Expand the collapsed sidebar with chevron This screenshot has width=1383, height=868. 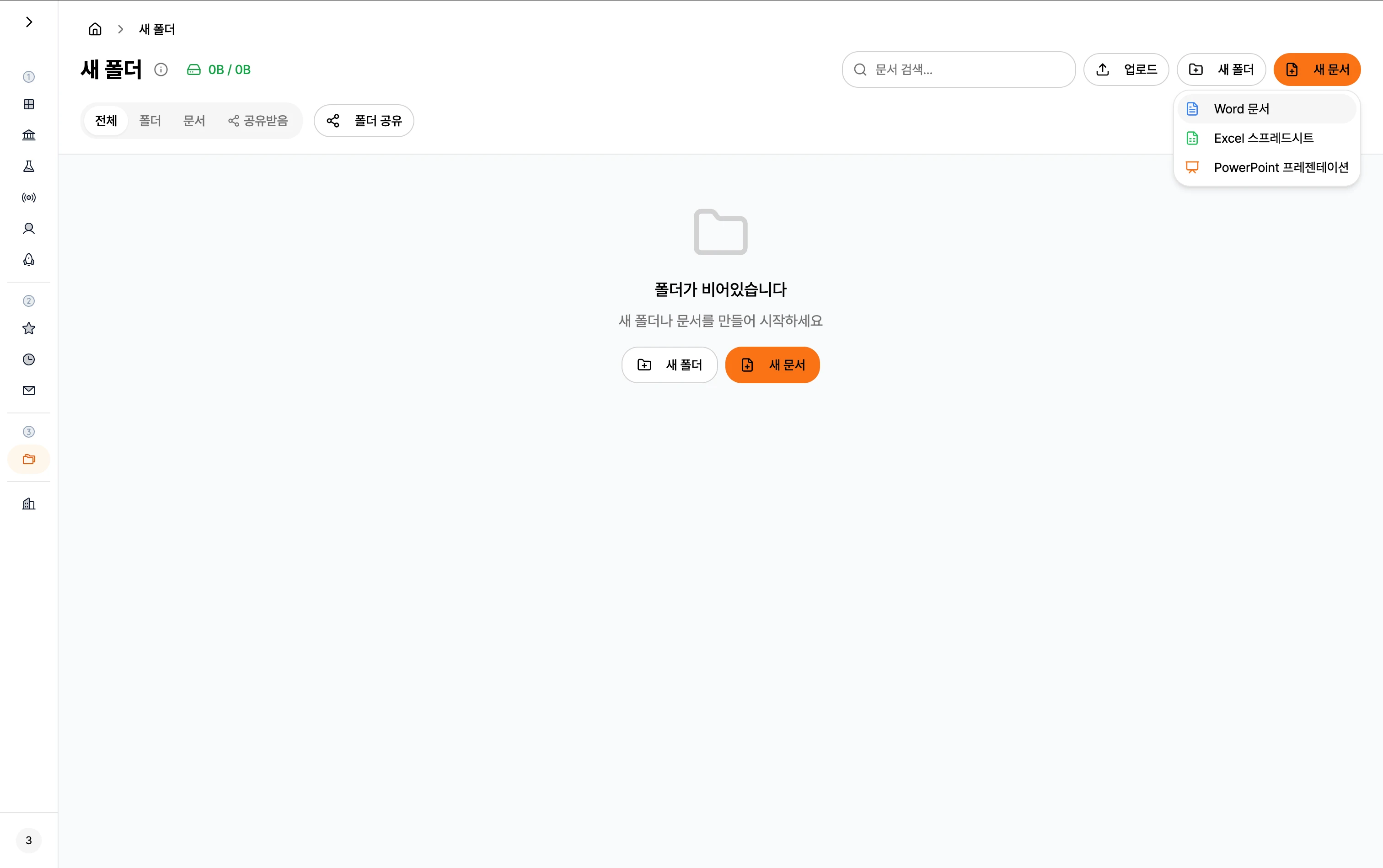click(29, 22)
